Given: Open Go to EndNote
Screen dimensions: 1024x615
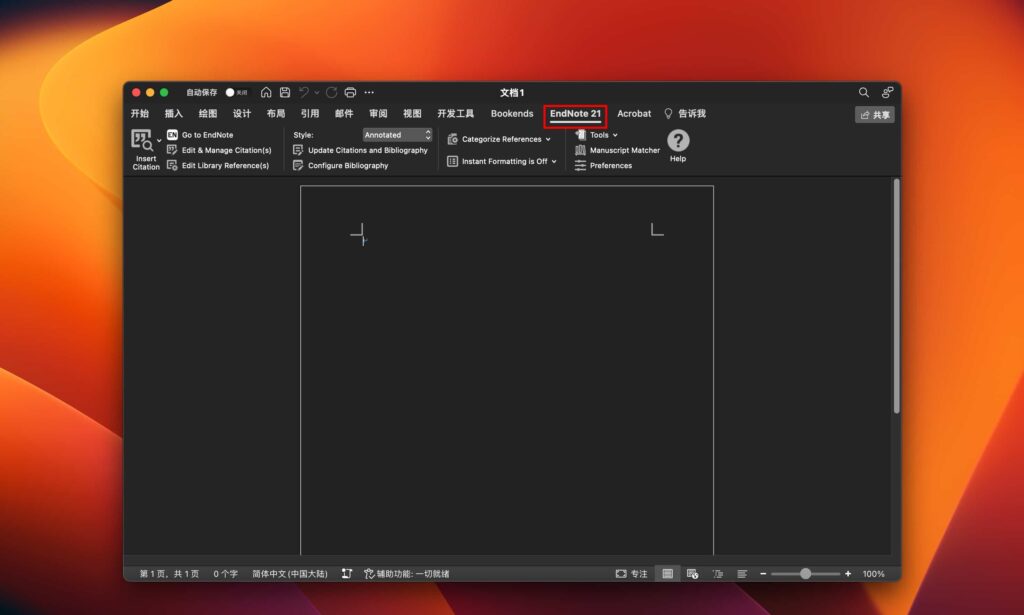Looking at the screenshot, I should point(207,133).
